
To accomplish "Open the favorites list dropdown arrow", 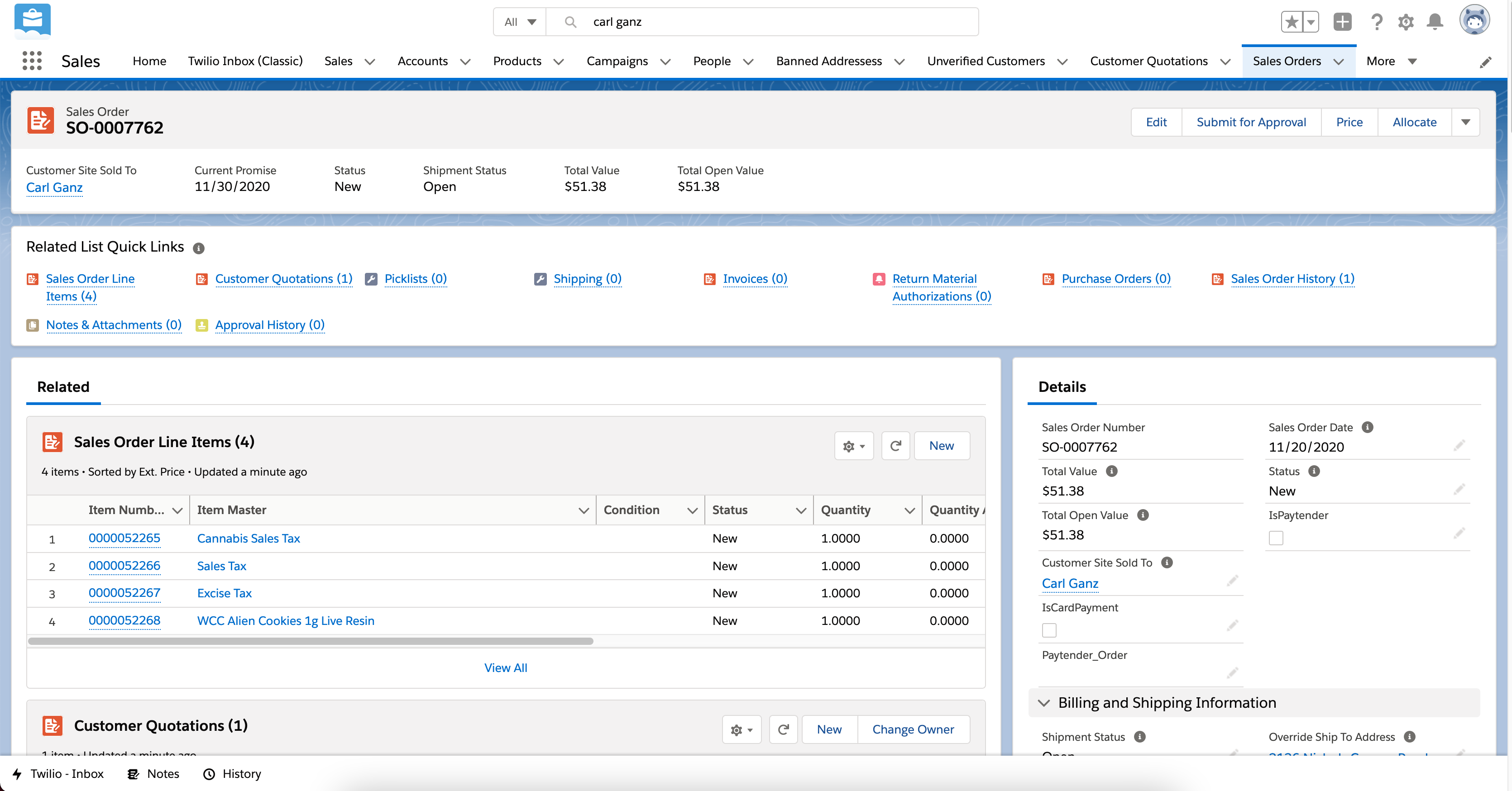I will click(x=1311, y=22).
